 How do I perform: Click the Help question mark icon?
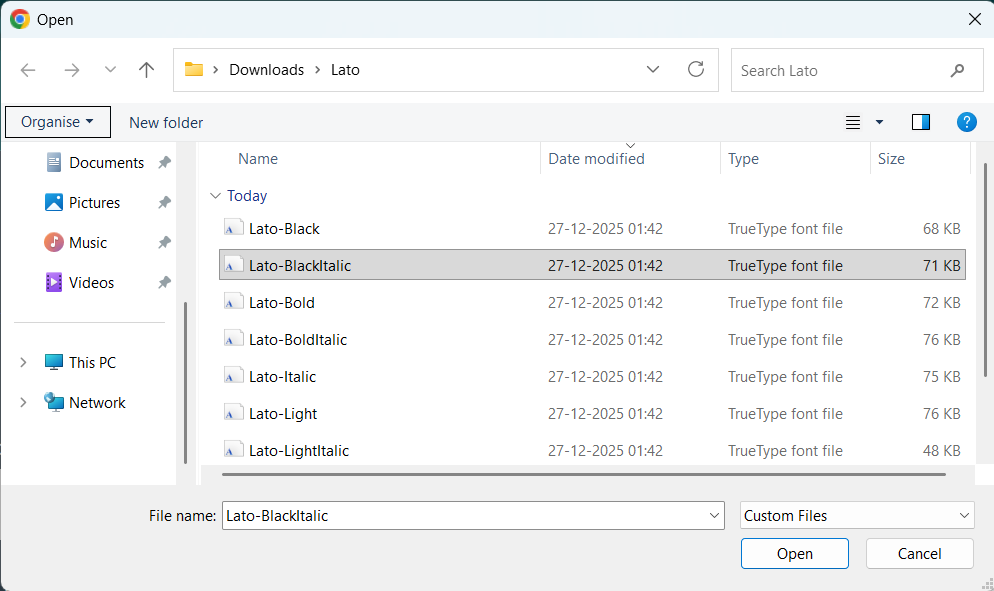tap(966, 122)
